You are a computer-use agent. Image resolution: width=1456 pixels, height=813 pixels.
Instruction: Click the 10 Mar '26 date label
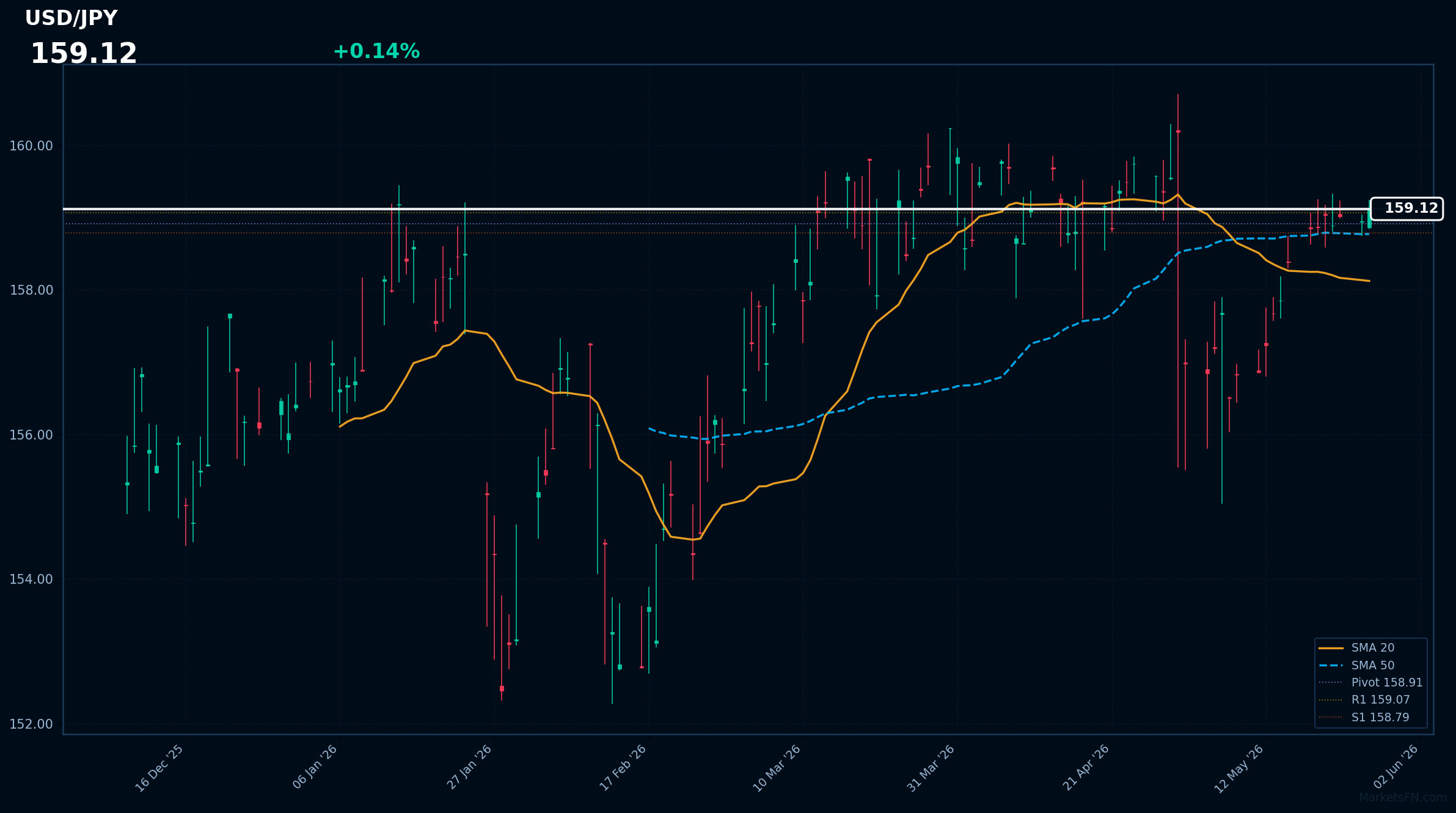click(x=777, y=768)
